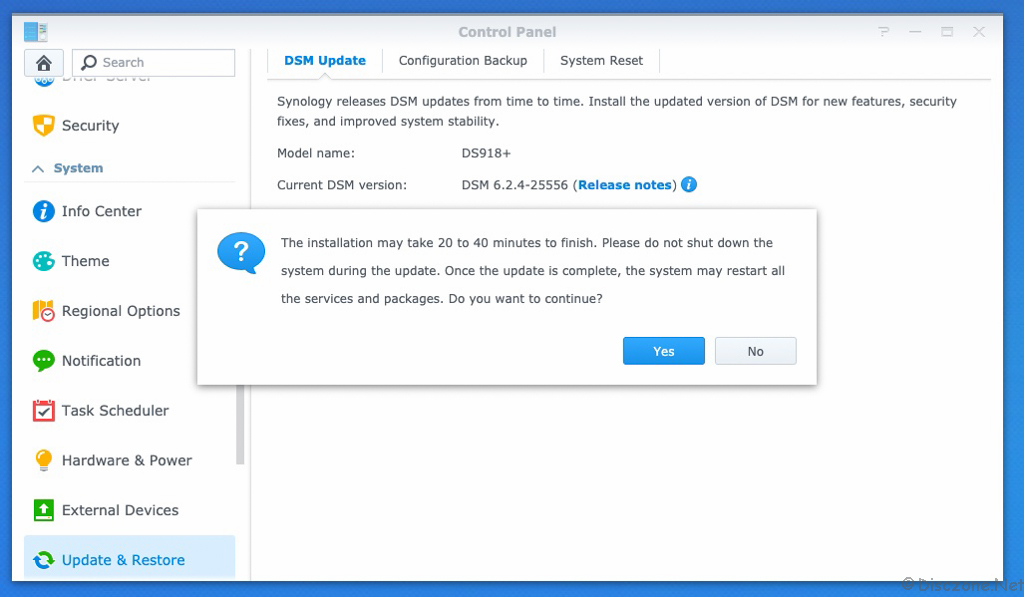Click into the Search field
This screenshot has height=597, width=1024.
coord(153,63)
